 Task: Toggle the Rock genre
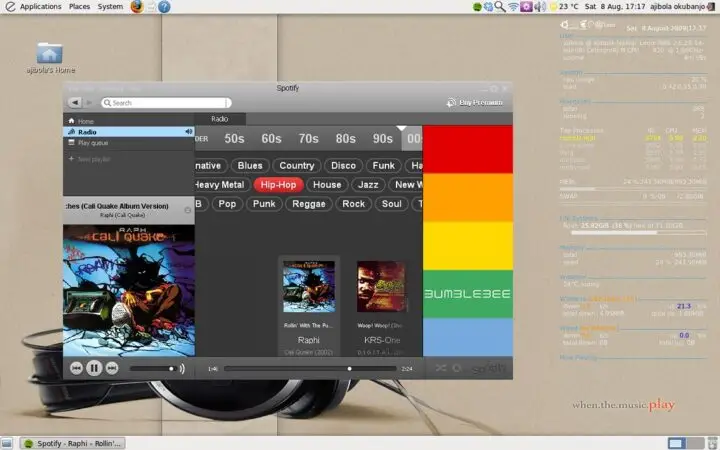[354, 204]
